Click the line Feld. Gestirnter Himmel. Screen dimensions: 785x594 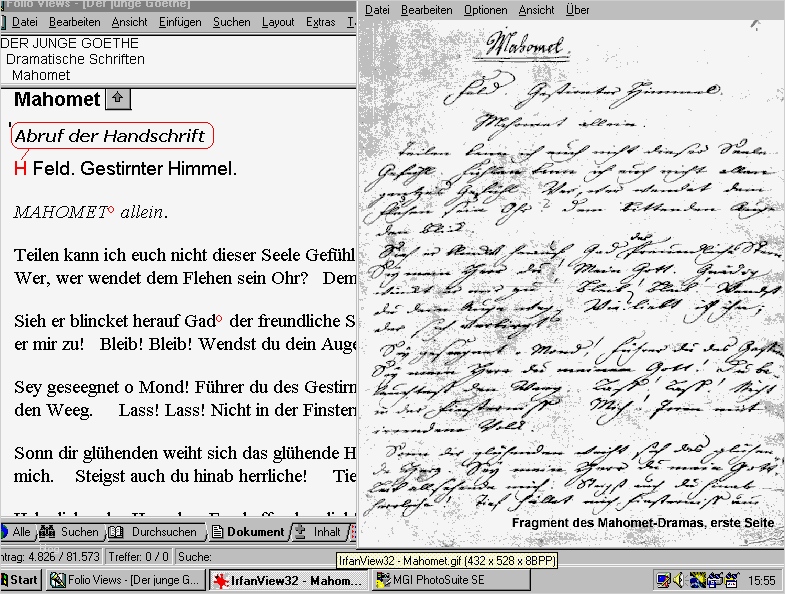[135, 168]
